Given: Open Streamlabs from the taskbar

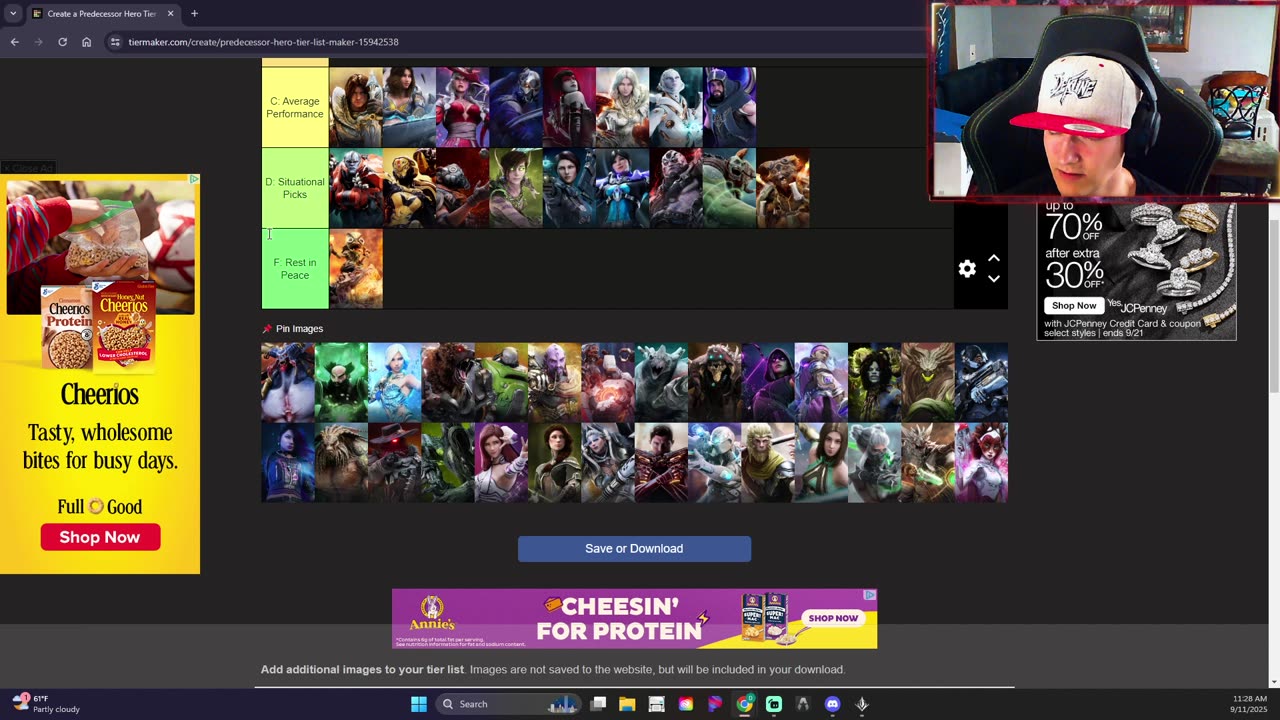Looking at the screenshot, I should click(774, 704).
